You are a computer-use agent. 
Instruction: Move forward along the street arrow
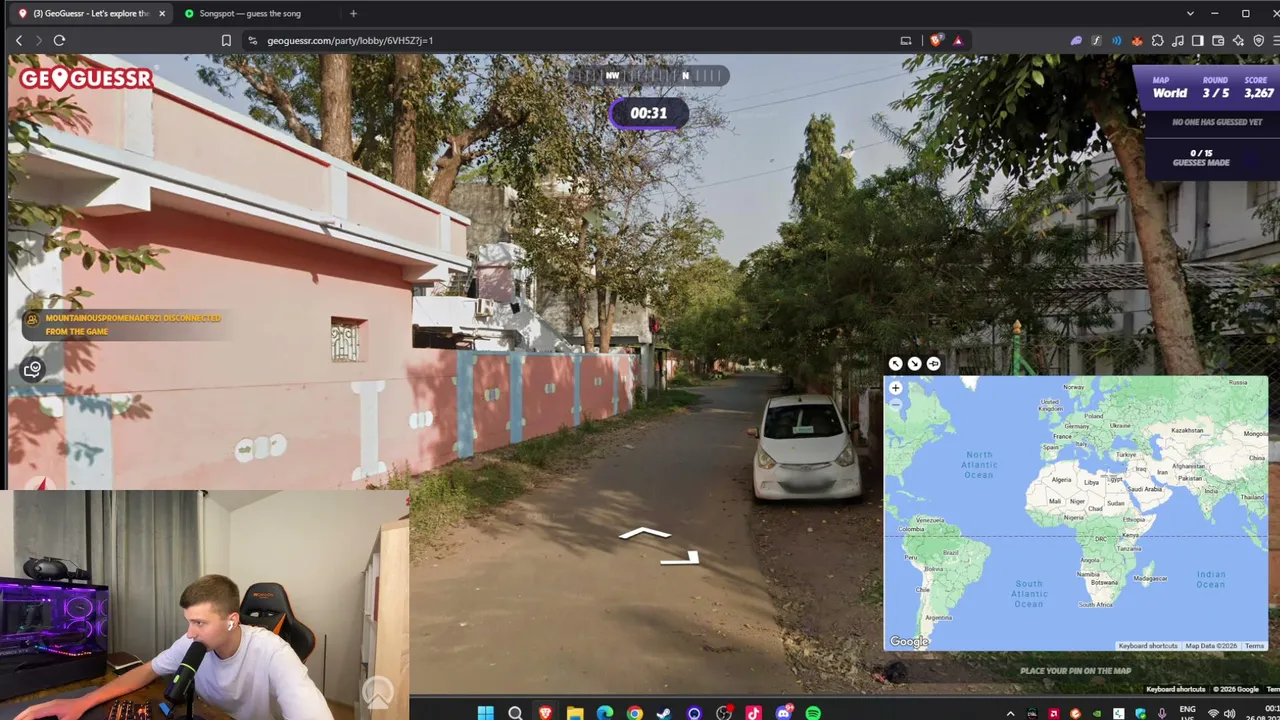645,534
